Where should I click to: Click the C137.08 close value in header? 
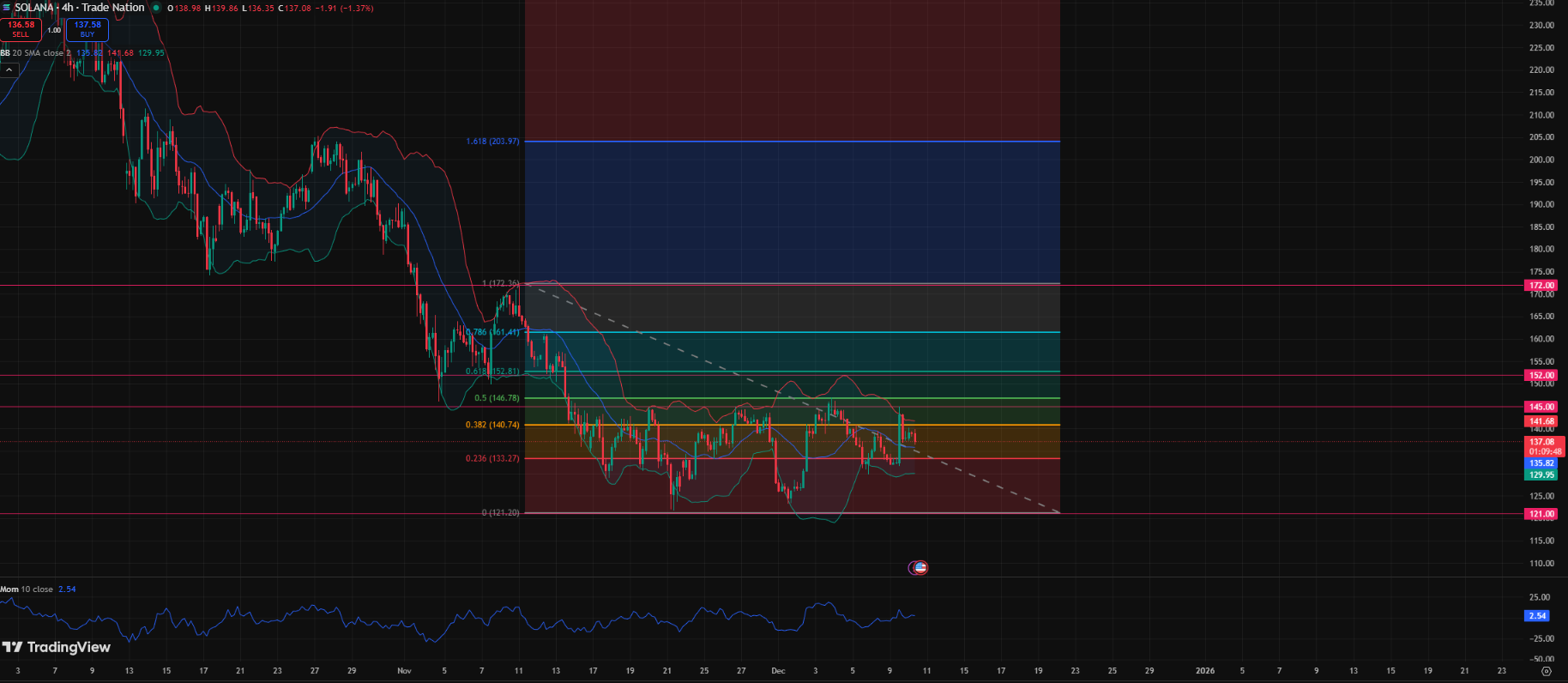[x=296, y=9]
